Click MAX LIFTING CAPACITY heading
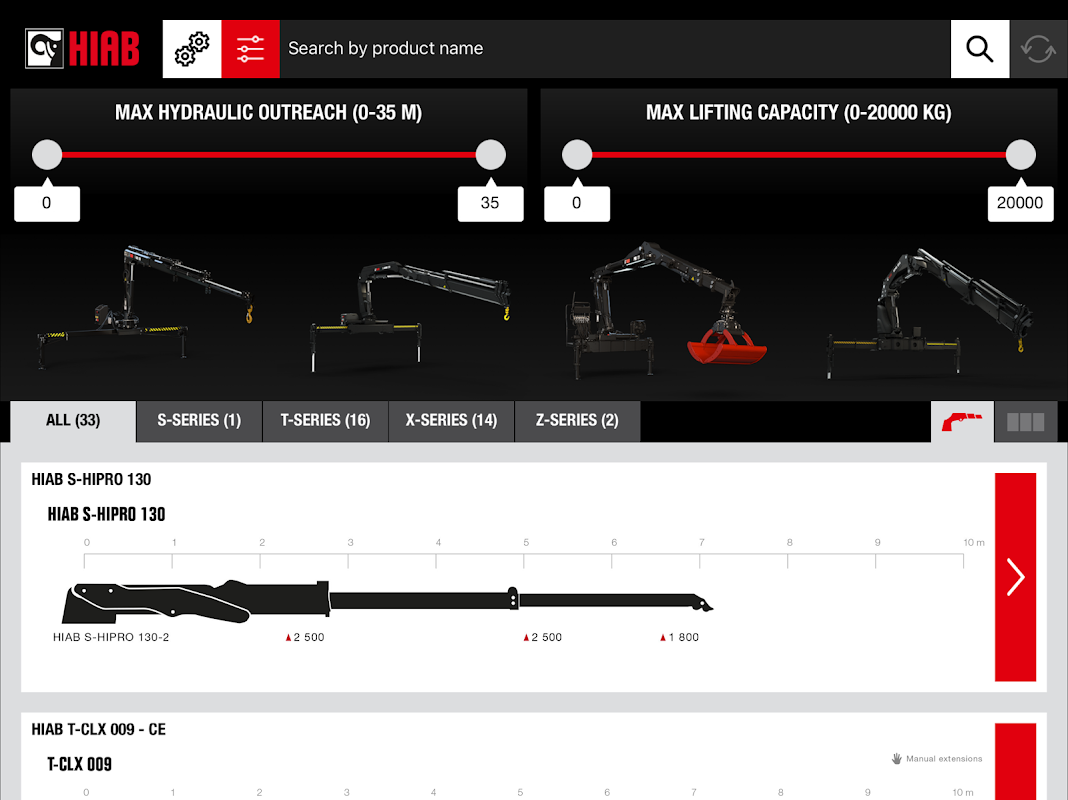 [798, 112]
